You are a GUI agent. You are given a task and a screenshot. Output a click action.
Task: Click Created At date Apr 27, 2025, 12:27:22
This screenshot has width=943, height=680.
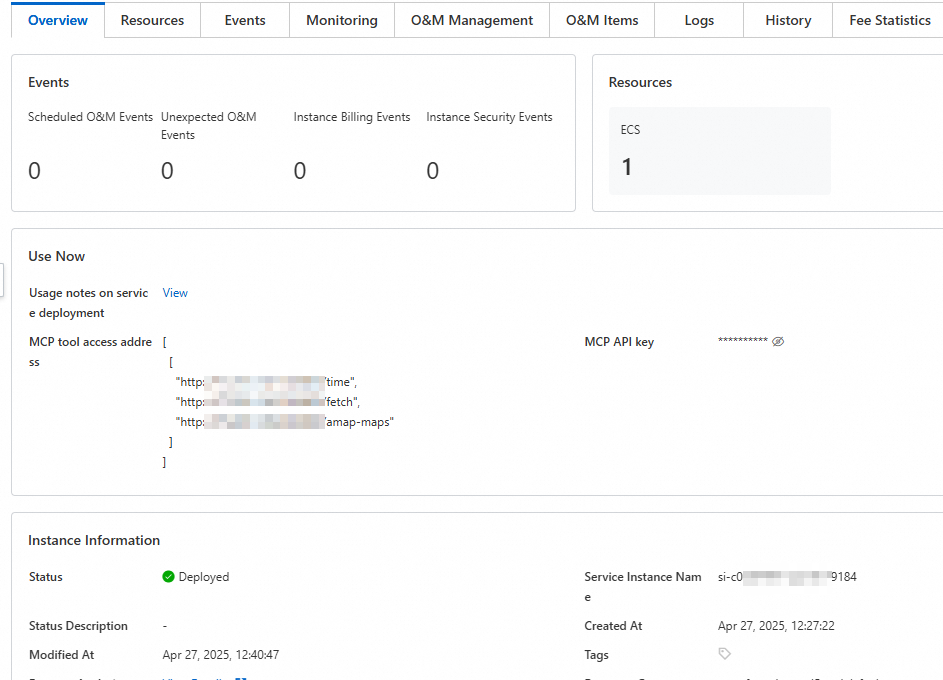coord(776,626)
